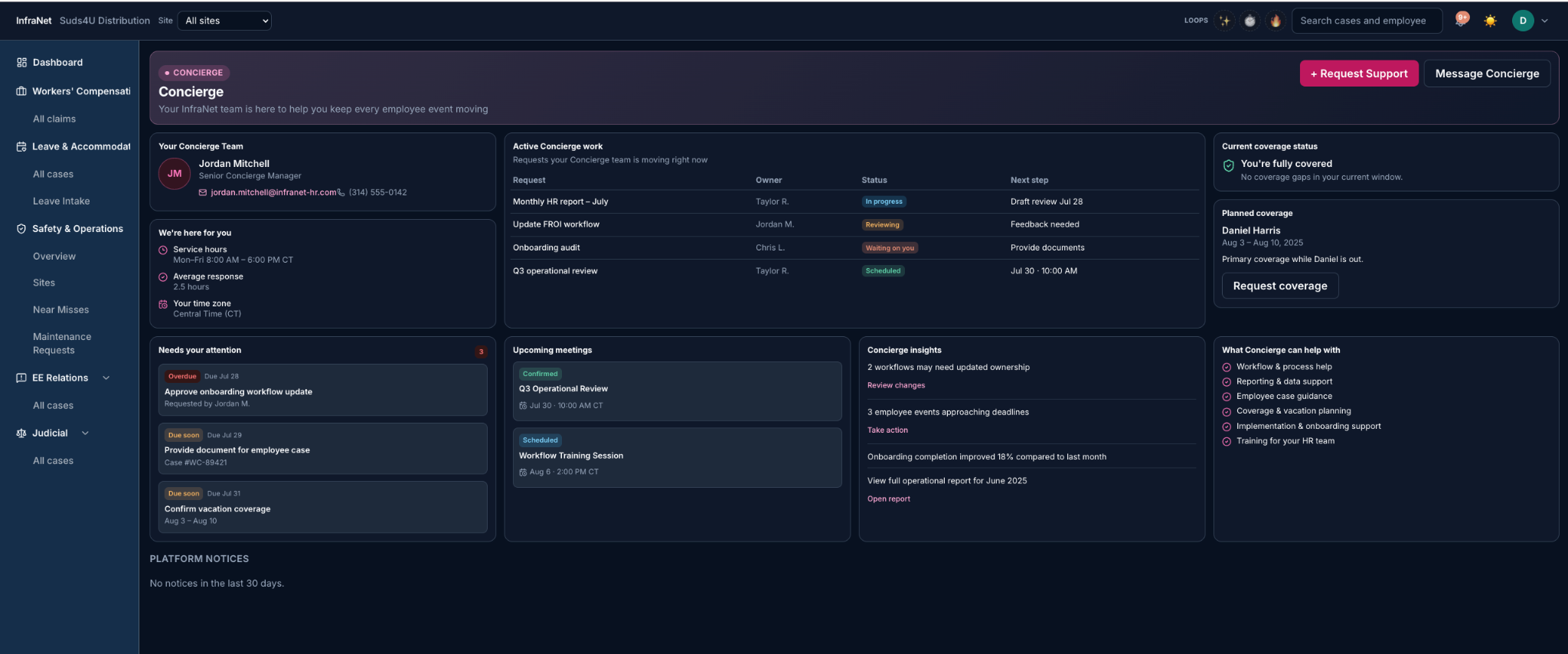1568x654 pixels.
Task: Open Maintenance Requests
Action: pos(62,343)
